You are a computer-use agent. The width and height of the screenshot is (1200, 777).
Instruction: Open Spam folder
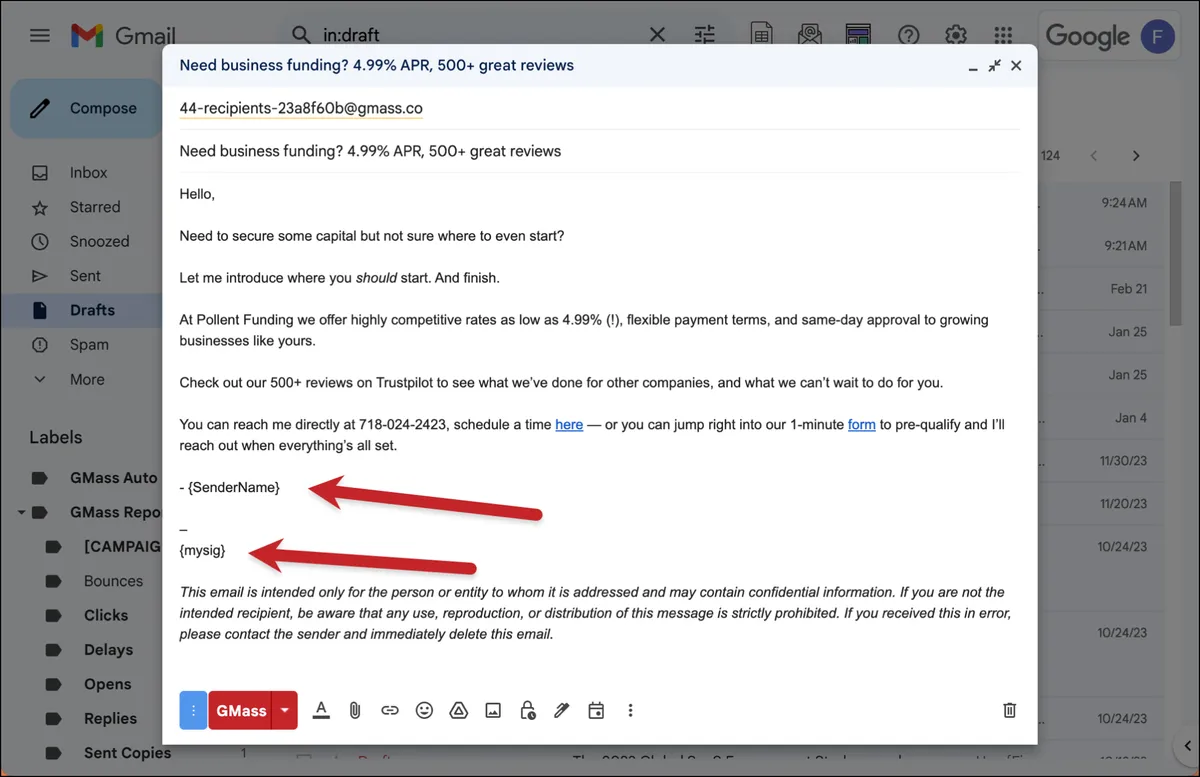coord(89,344)
